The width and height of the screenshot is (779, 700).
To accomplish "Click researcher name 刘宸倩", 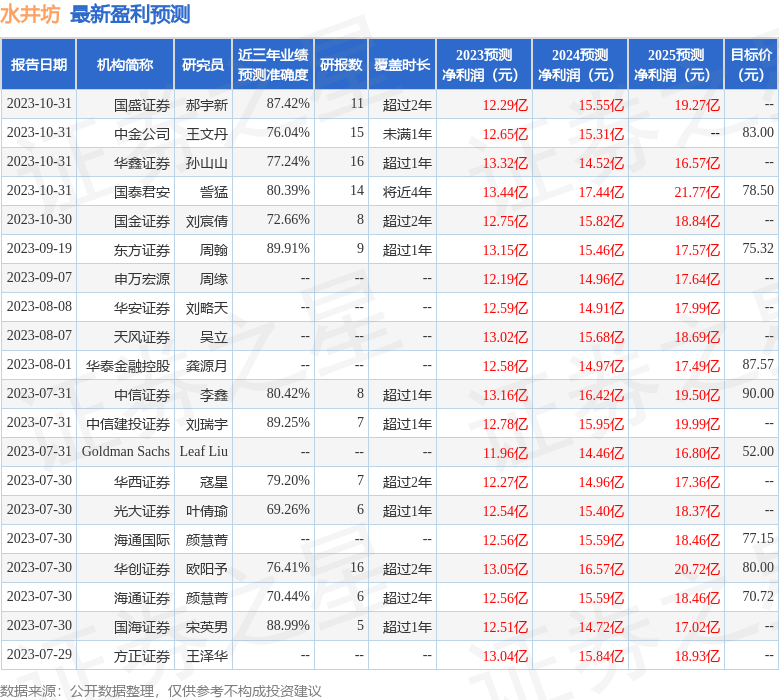I will point(207,221).
